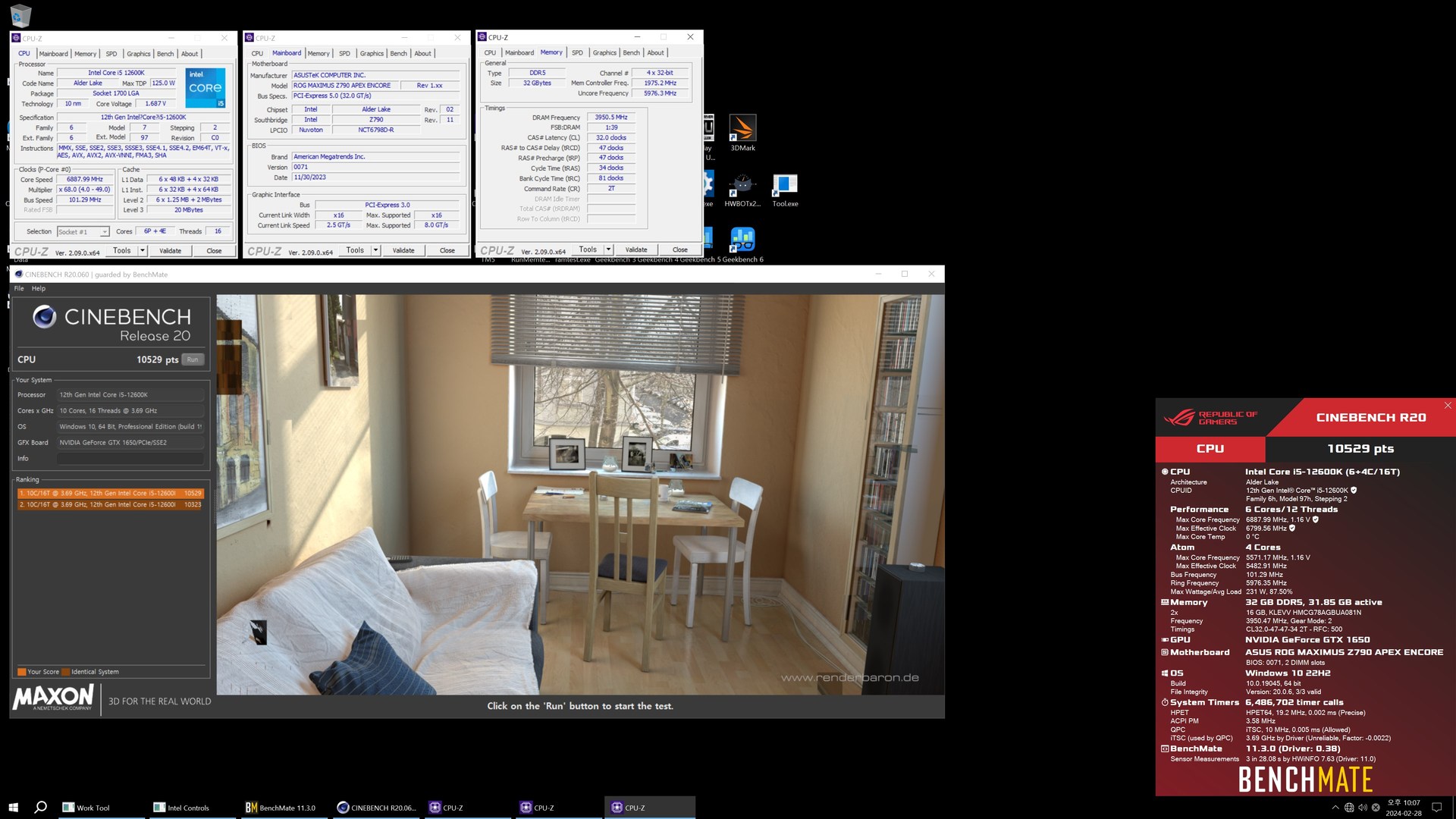The width and height of the screenshot is (1456, 819).
Task: Click the Core Speed value 6887.99 MHz
Action: click(x=84, y=180)
